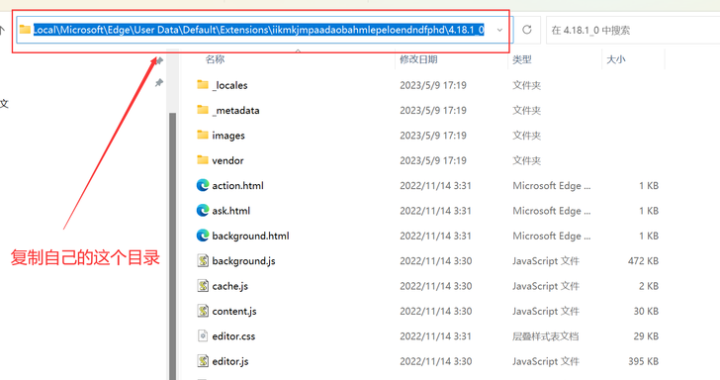Click the search box for 4.18.1_0

[x=633, y=30]
